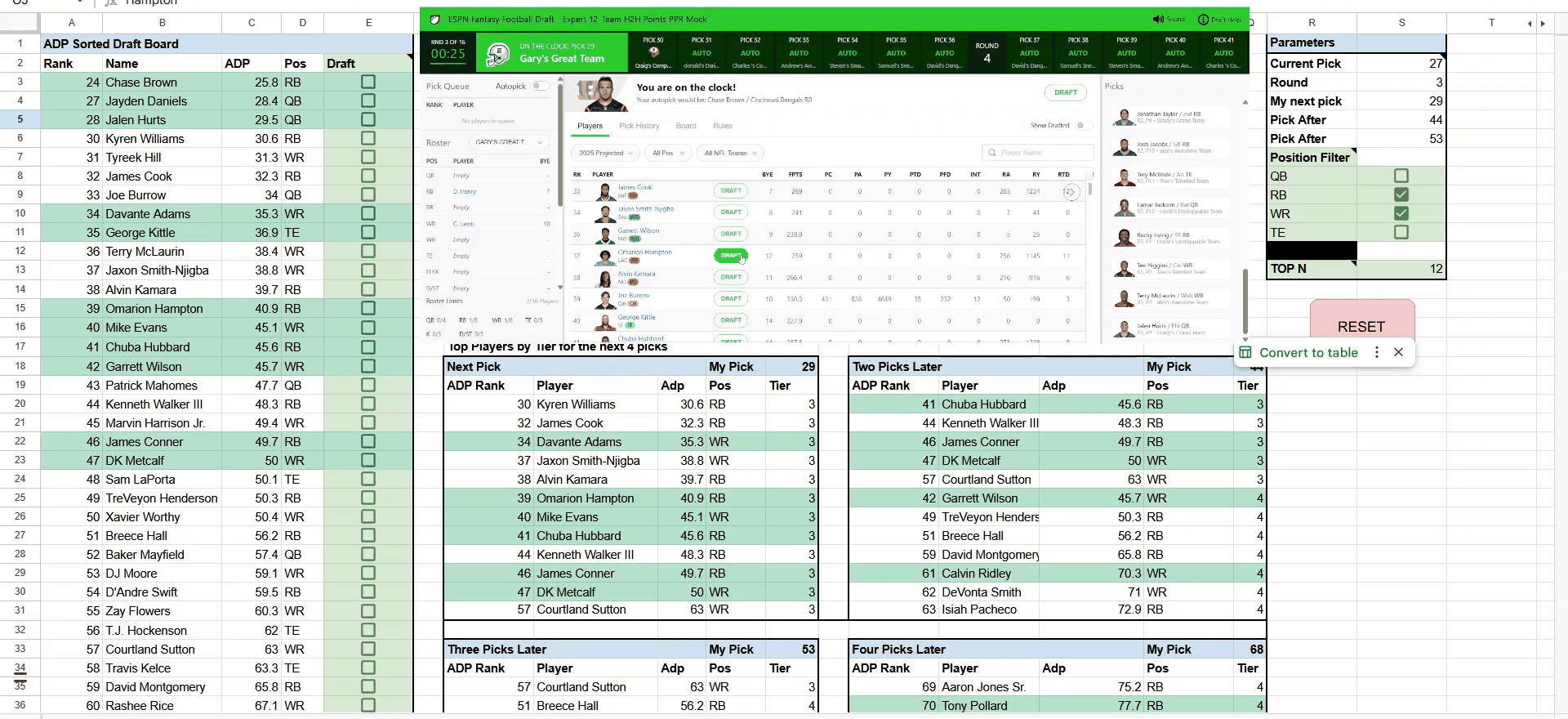The height and width of the screenshot is (719, 1568).
Task: Open the three-dot menu on Convert to table chip
Action: (1377, 352)
